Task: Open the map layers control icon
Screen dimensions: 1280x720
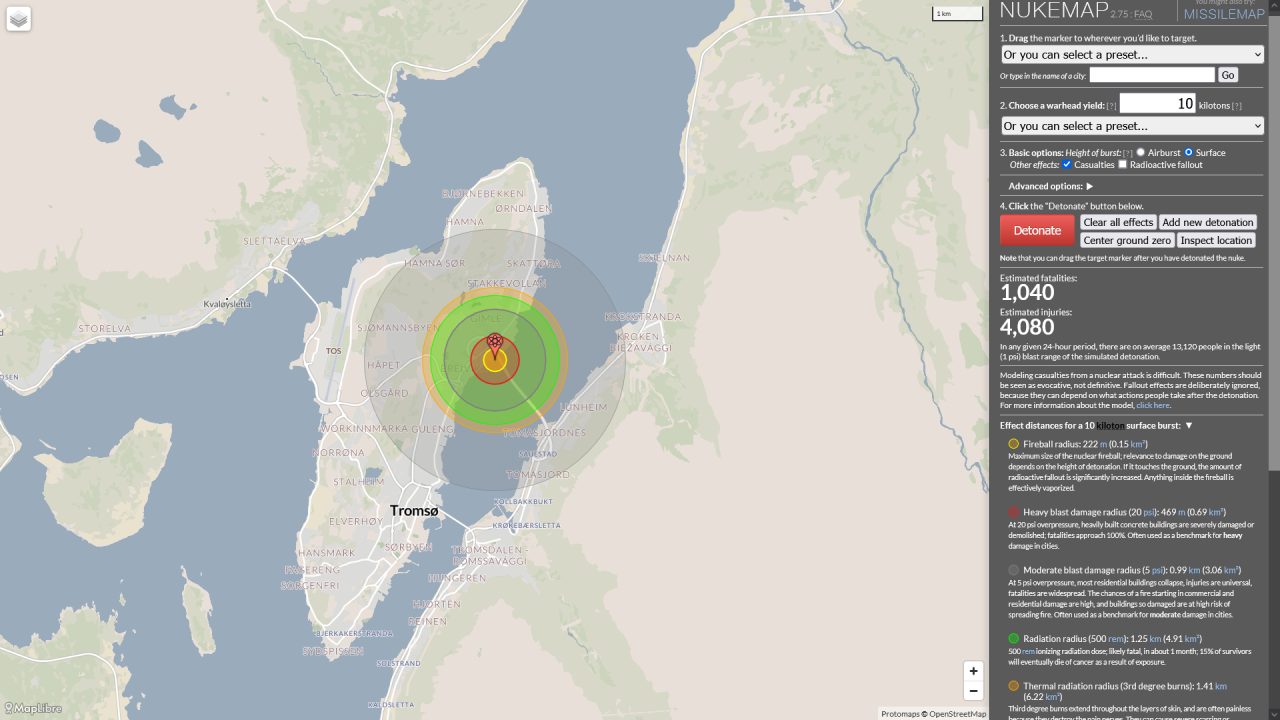Action: point(18,18)
